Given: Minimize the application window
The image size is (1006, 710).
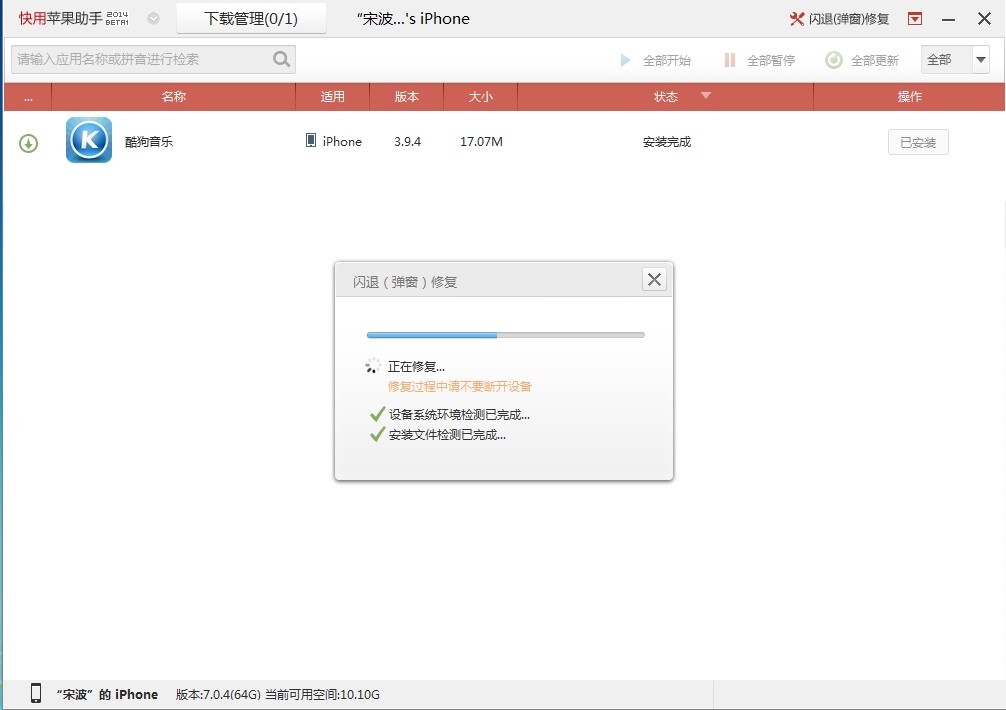Looking at the screenshot, I should point(948,19).
